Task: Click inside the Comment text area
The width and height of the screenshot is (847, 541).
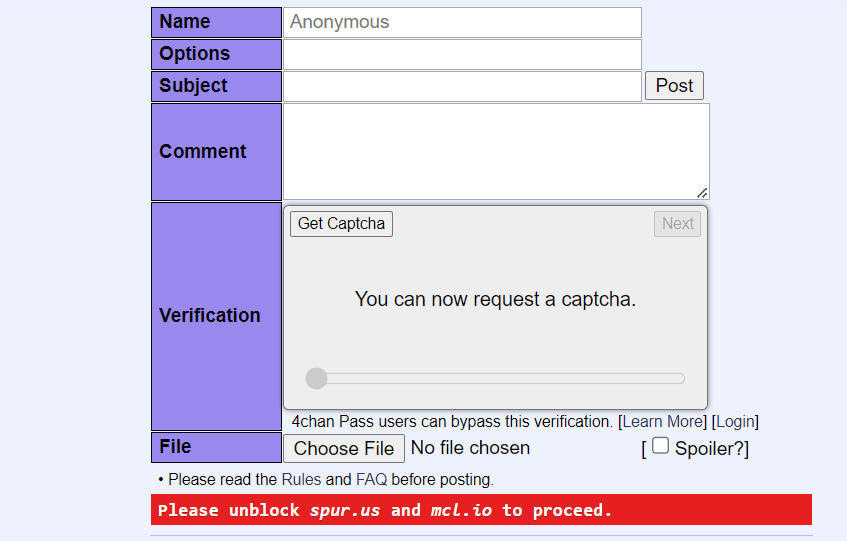Action: coord(495,151)
